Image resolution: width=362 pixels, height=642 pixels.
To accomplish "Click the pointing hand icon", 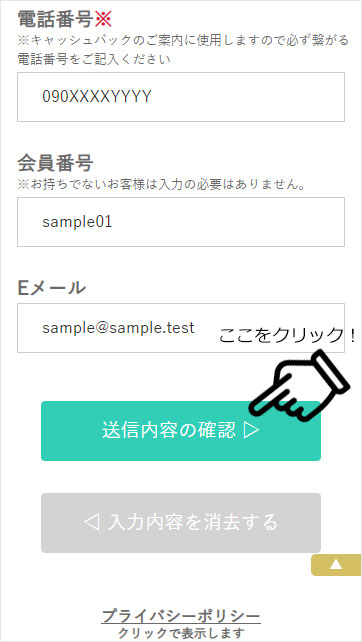I will tap(299, 385).
